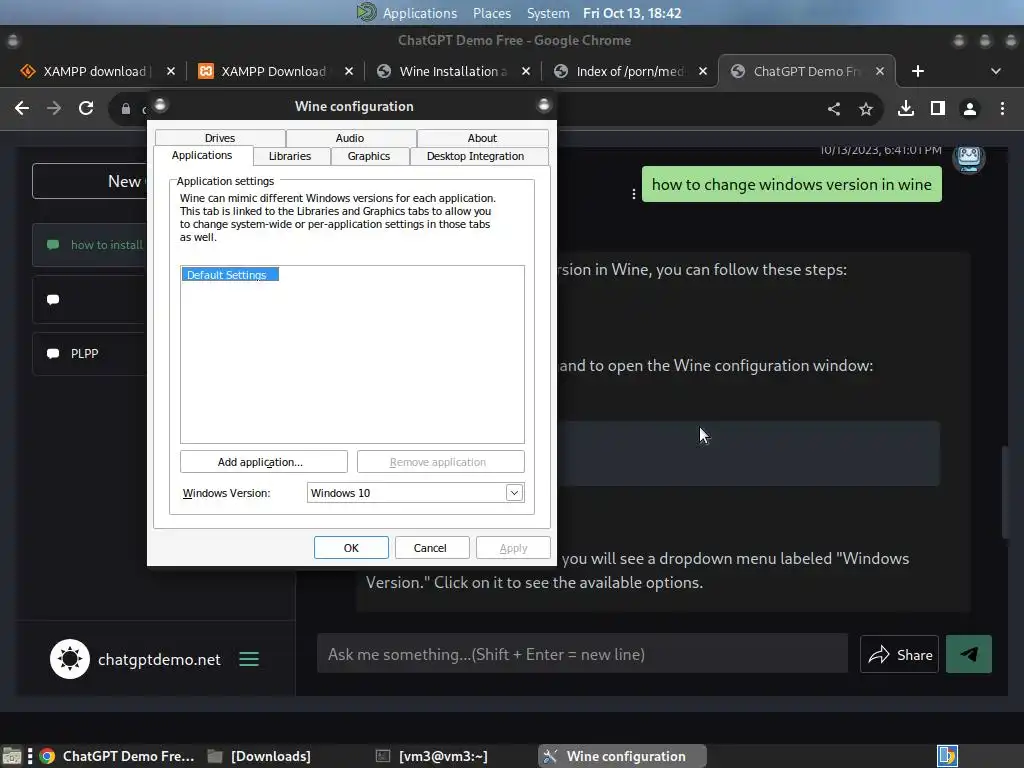
Task: Click the 'how to change windows version' message
Action: (x=792, y=184)
